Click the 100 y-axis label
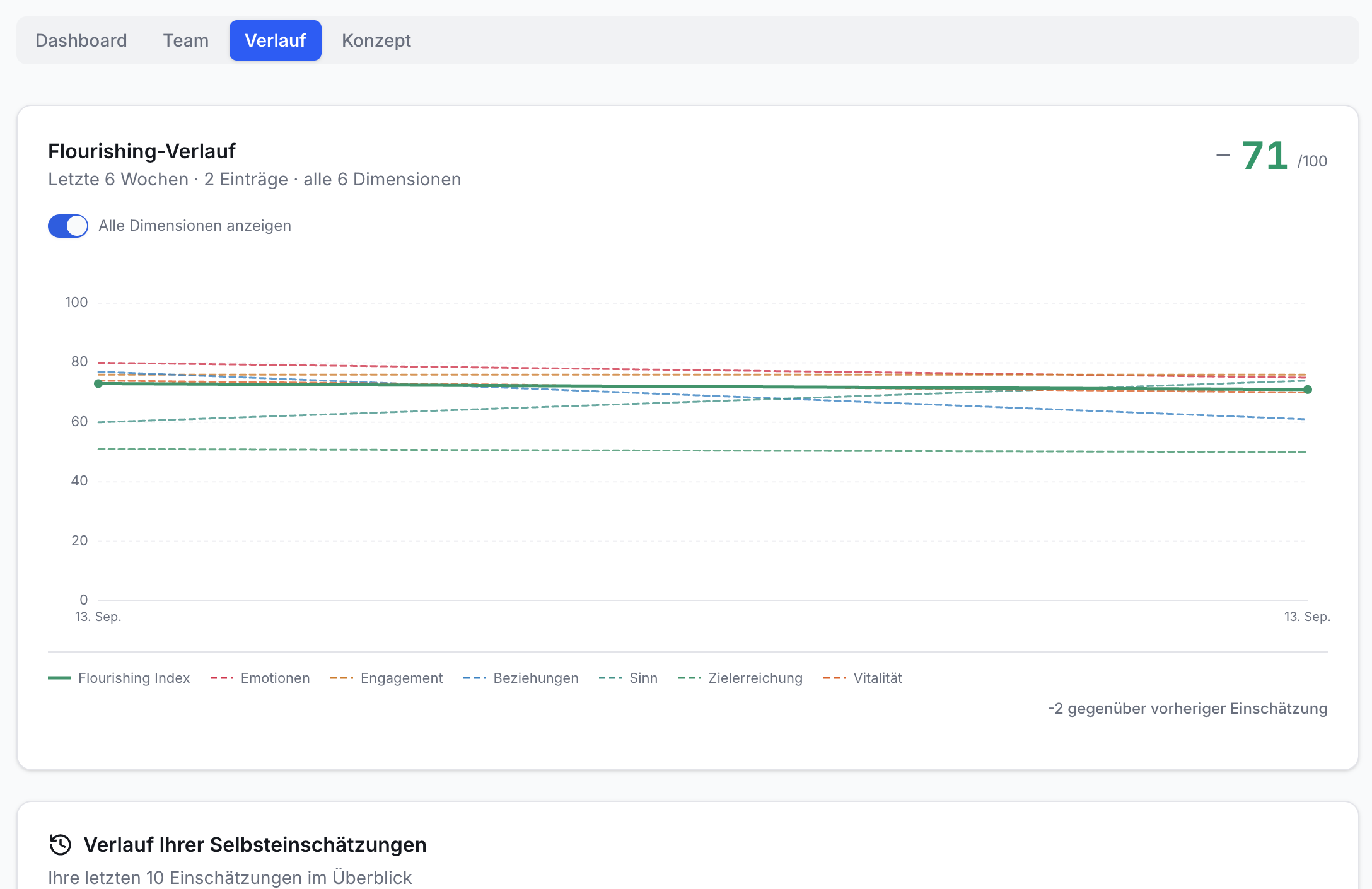The height and width of the screenshot is (889, 1372). click(76, 303)
